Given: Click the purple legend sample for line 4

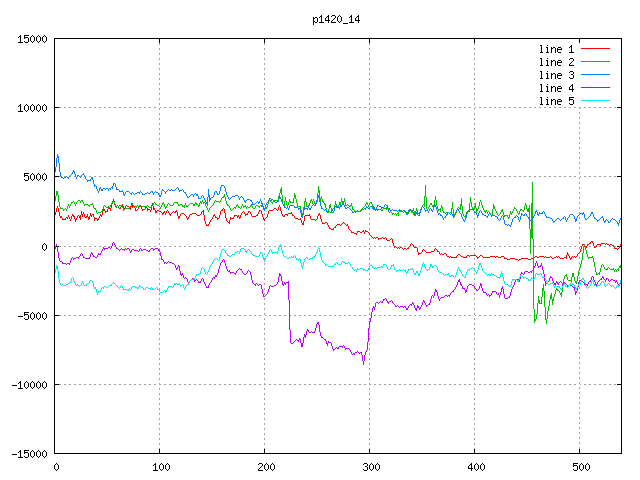Looking at the screenshot, I should pos(595,88).
